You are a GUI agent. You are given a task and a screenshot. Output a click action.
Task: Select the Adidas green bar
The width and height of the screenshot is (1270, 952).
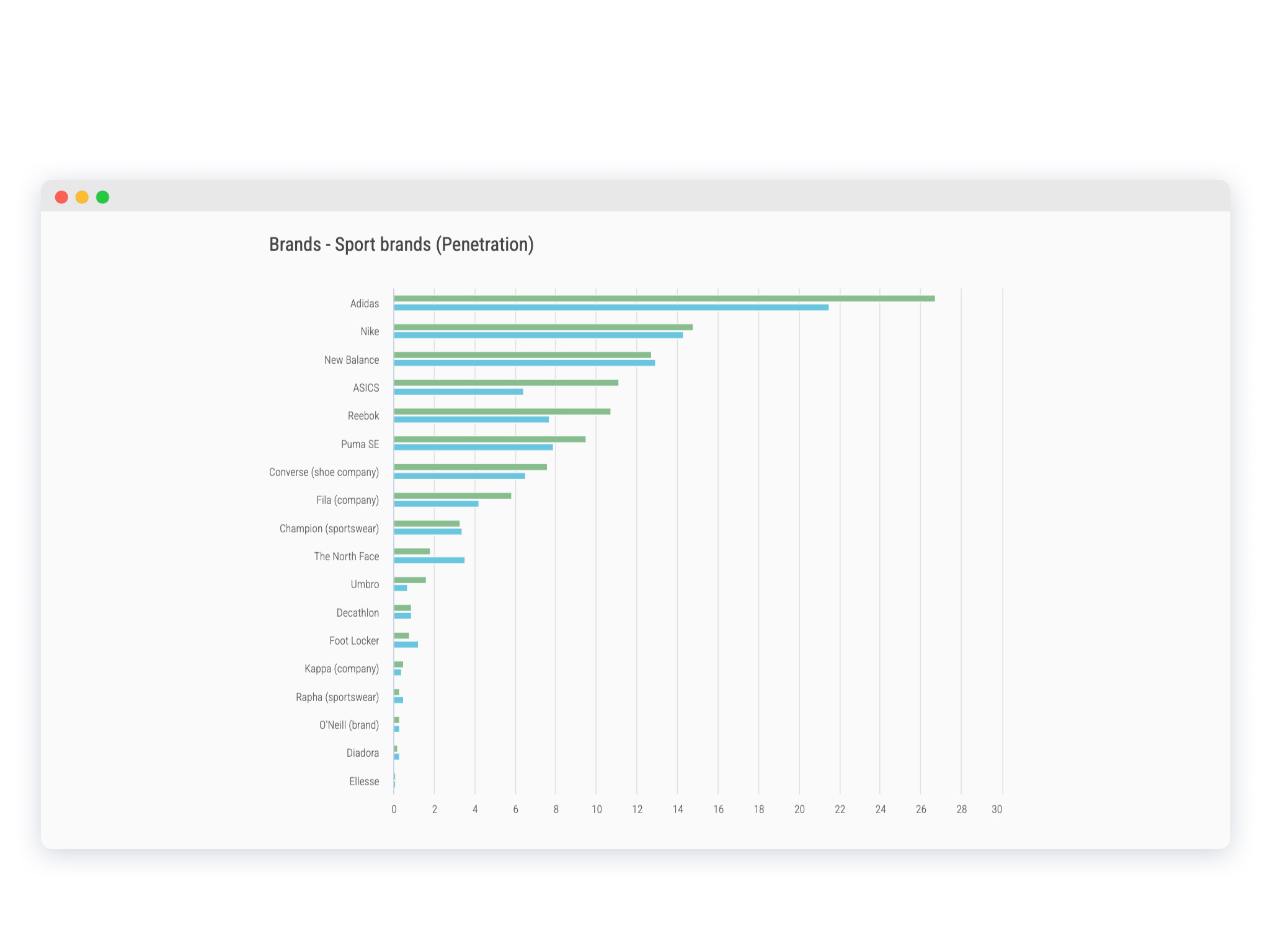pos(664,299)
